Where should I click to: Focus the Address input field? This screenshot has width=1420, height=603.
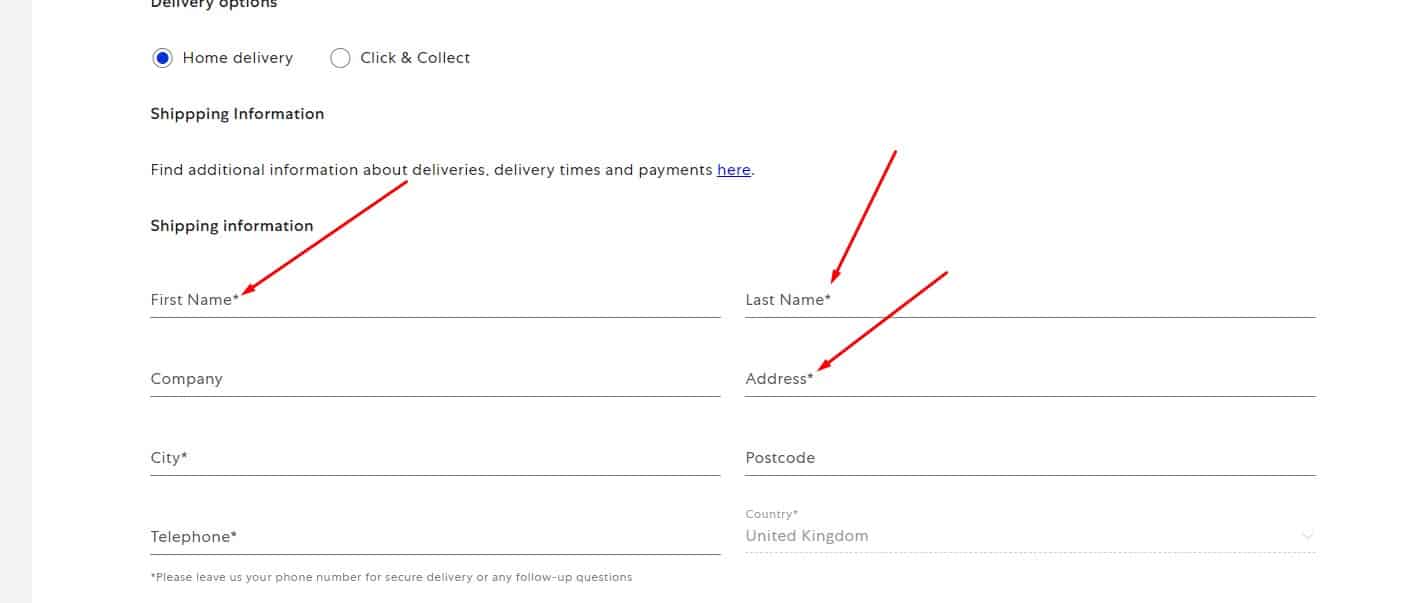(1029, 379)
